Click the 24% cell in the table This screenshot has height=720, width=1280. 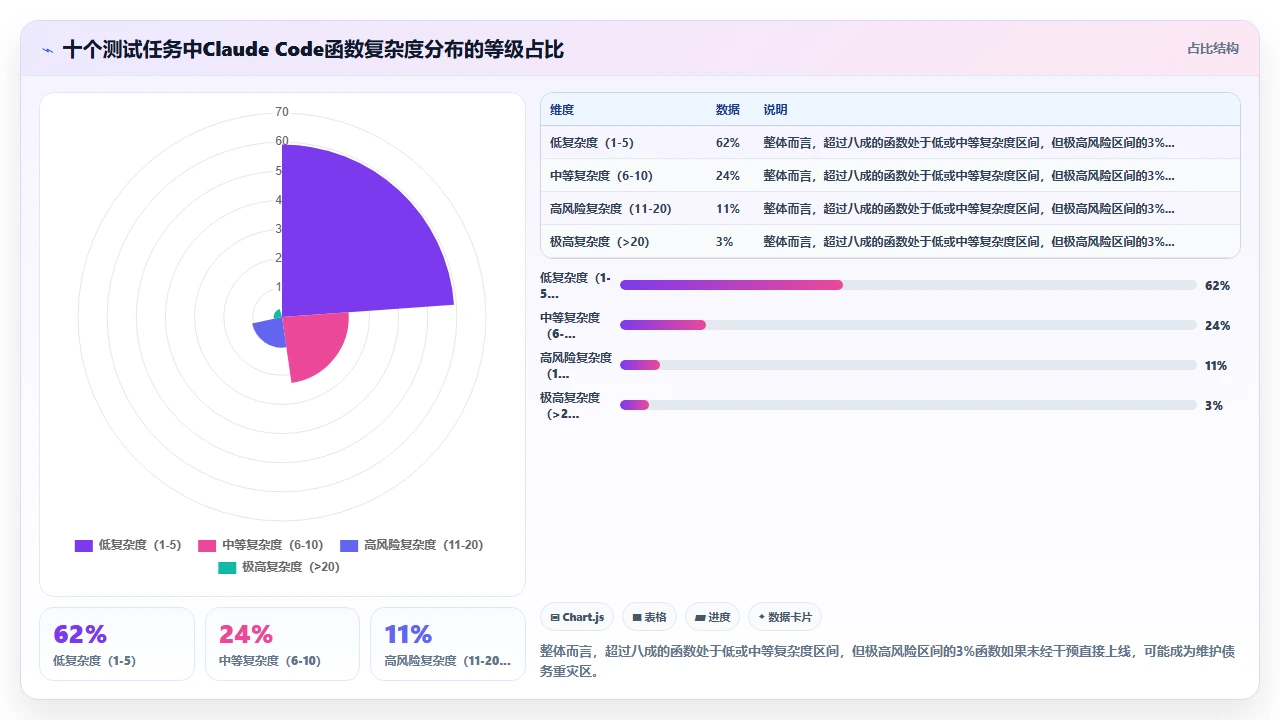728,176
